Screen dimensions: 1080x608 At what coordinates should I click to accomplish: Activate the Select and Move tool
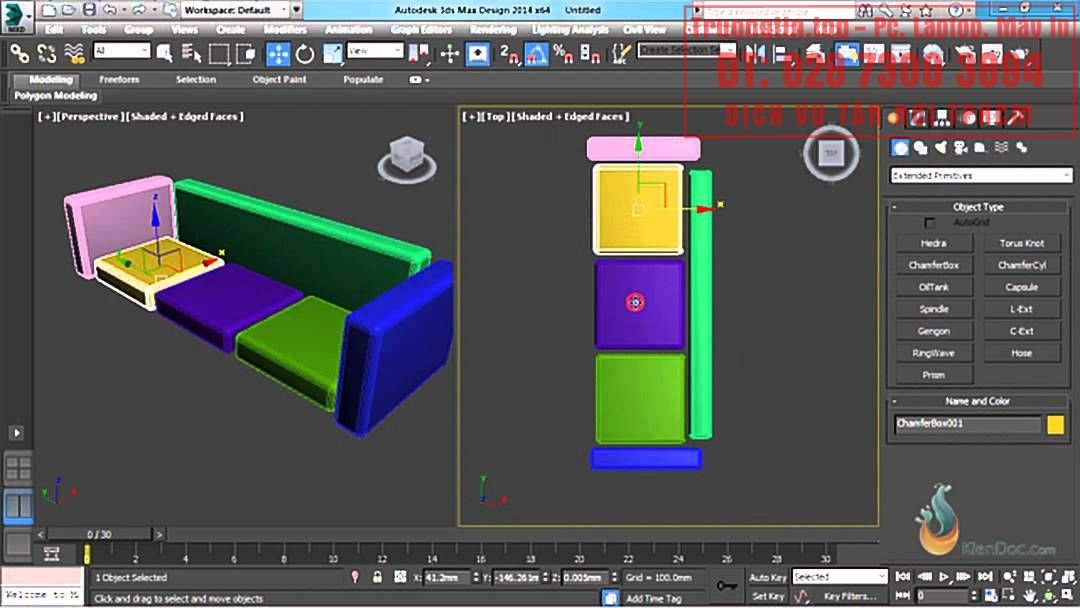coord(278,54)
